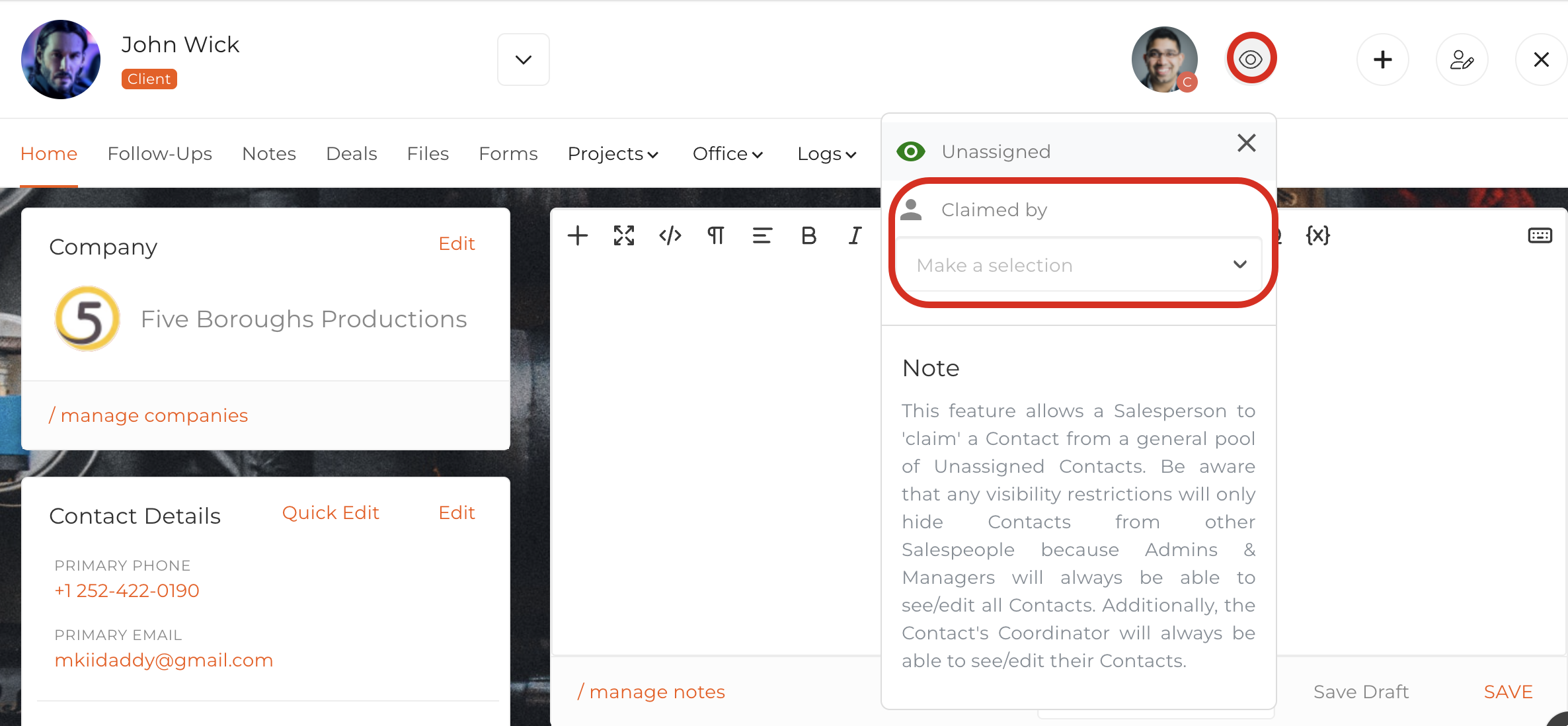1568x726 pixels.
Task: Click Quick Edit in Contact Details
Action: coord(331,513)
